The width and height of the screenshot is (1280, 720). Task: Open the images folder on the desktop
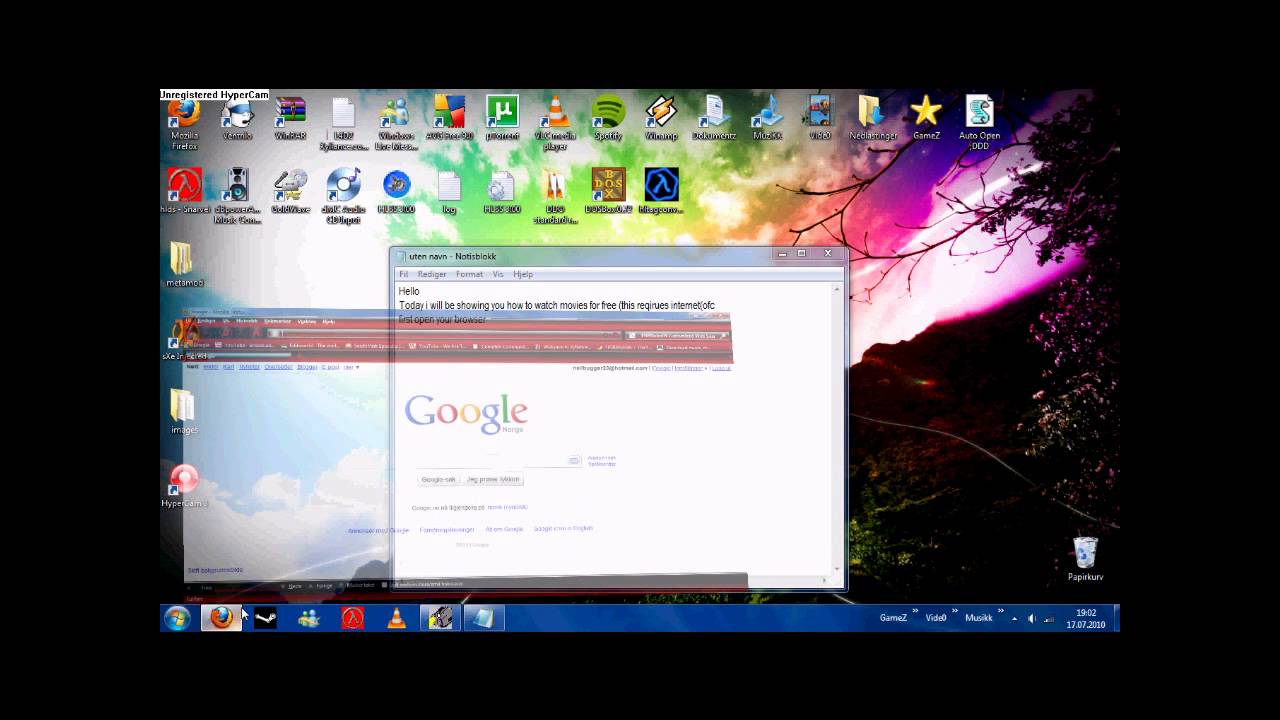184,411
